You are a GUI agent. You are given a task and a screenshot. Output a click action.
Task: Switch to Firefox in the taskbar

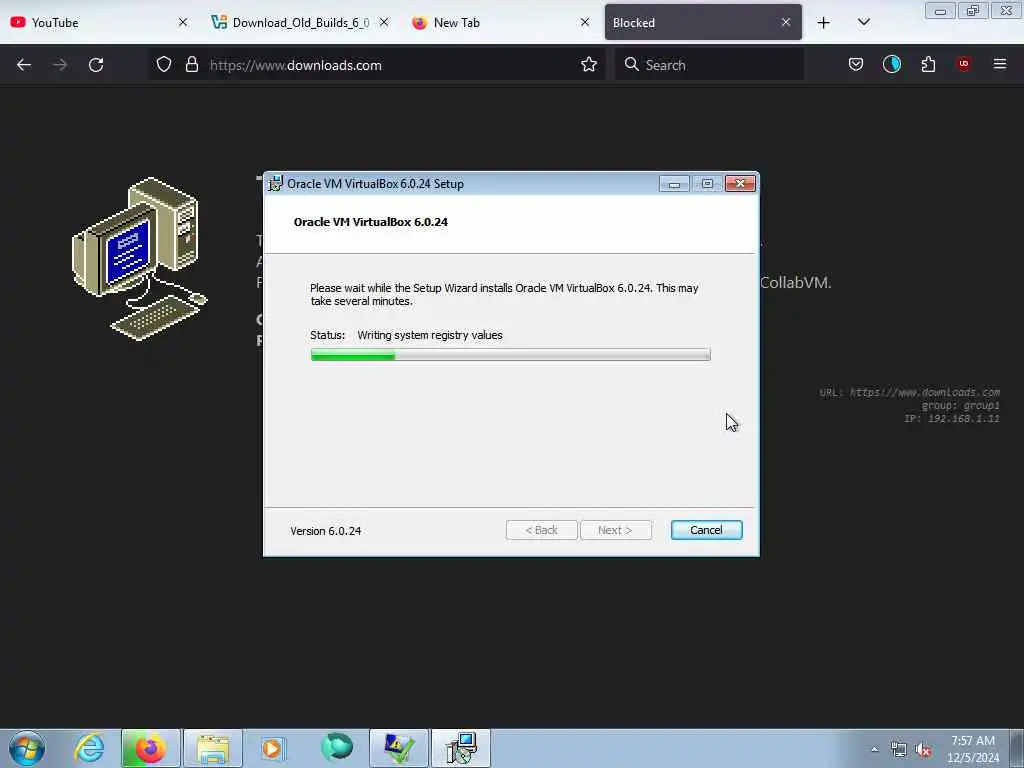[151, 748]
